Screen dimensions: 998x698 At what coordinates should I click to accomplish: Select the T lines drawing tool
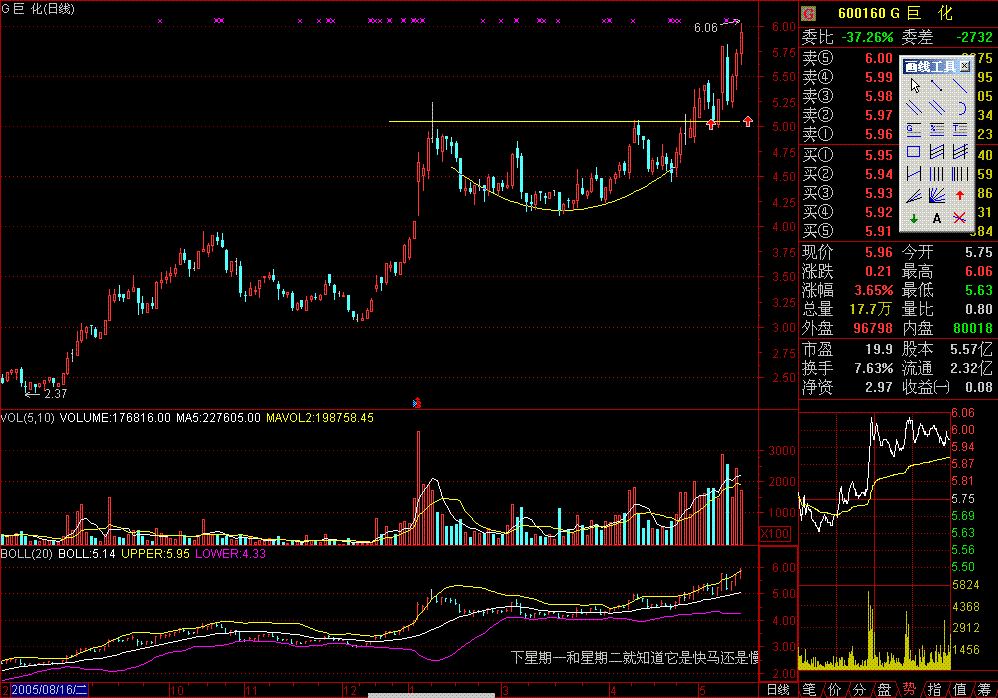(x=959, y=130)
